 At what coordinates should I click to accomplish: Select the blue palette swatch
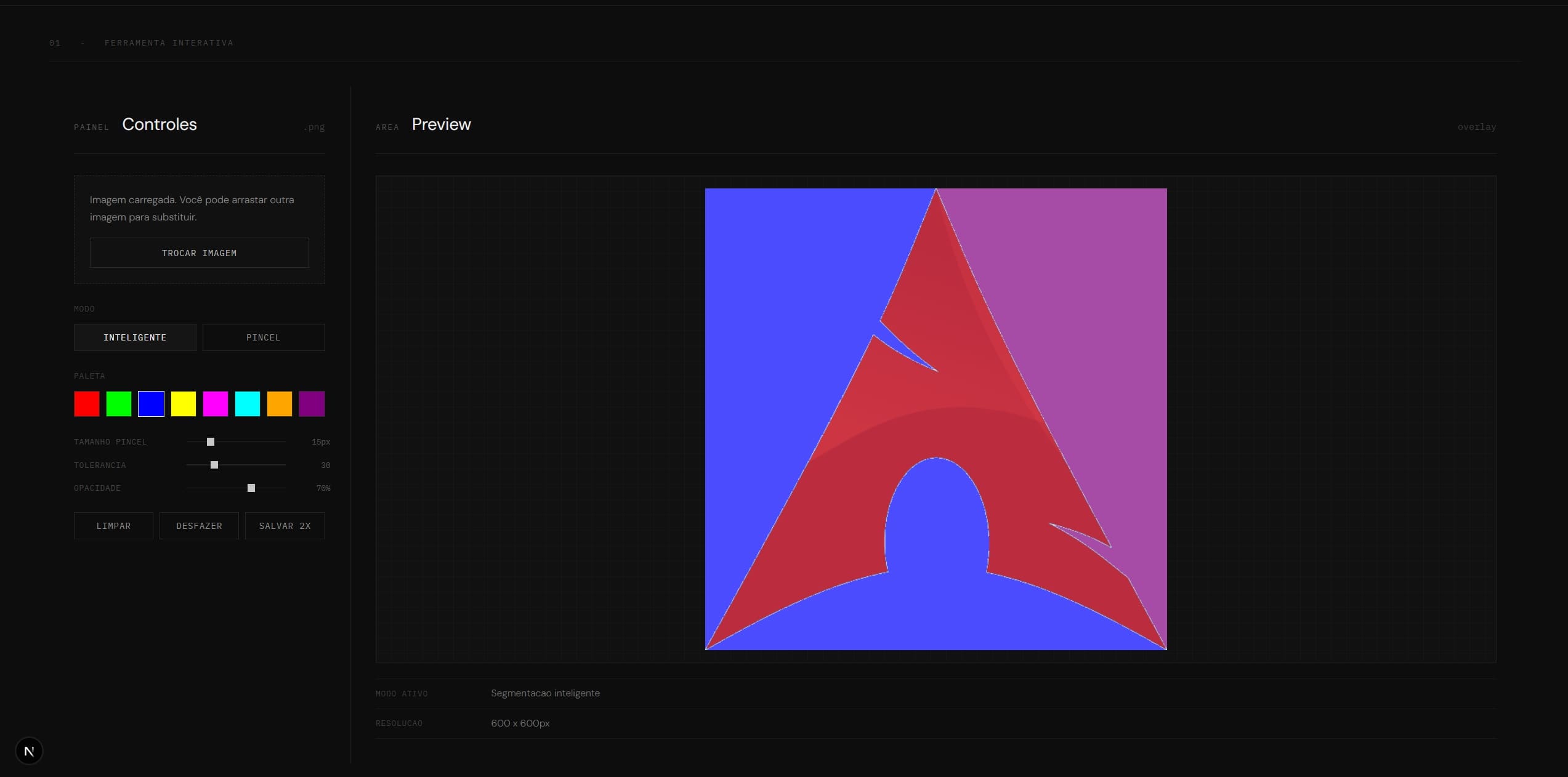[151, 404]
